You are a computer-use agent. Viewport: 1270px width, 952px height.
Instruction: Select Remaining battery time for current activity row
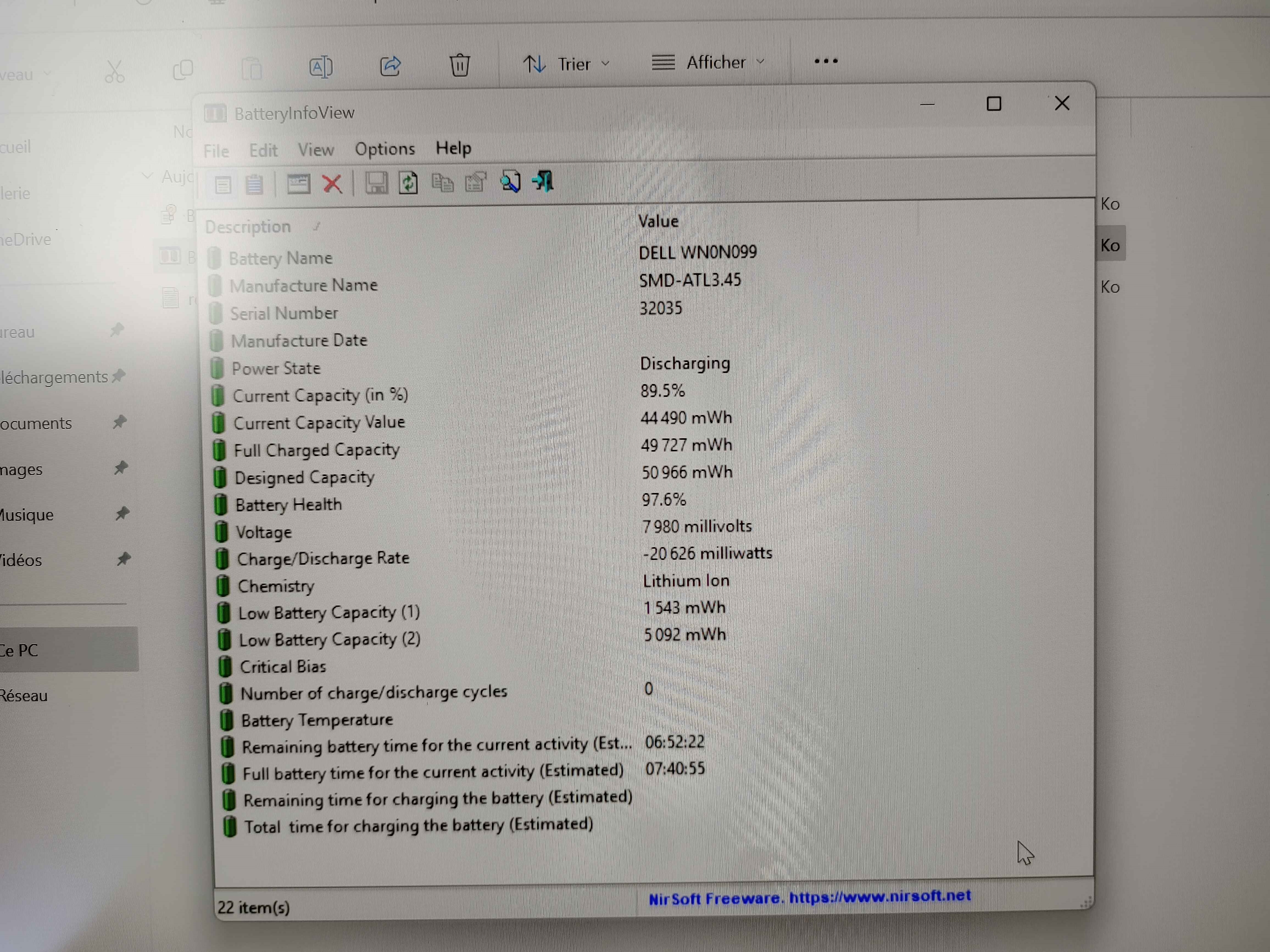(x=462, y=744)
